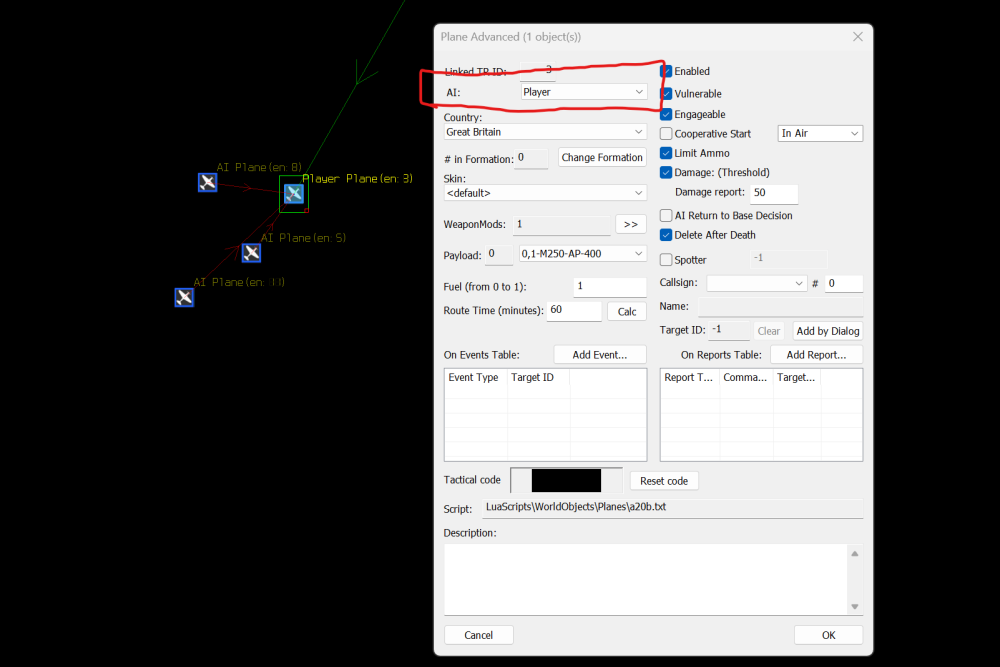Expand the Country dropdown showing Great Britain
1000x667 pixels.
pyautogui.click(x=545, y=132)
